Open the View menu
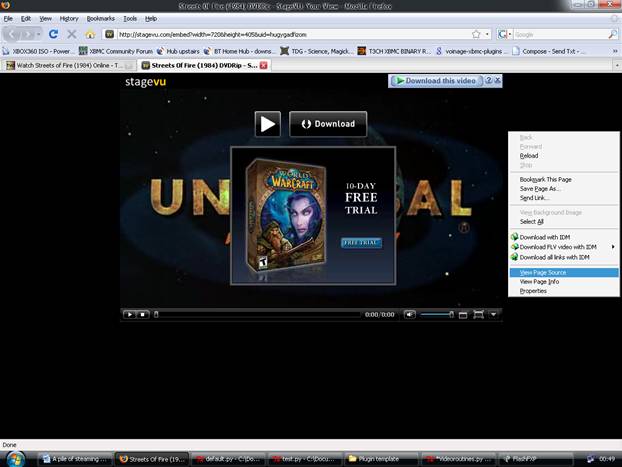622x467 pixels. 45,19
